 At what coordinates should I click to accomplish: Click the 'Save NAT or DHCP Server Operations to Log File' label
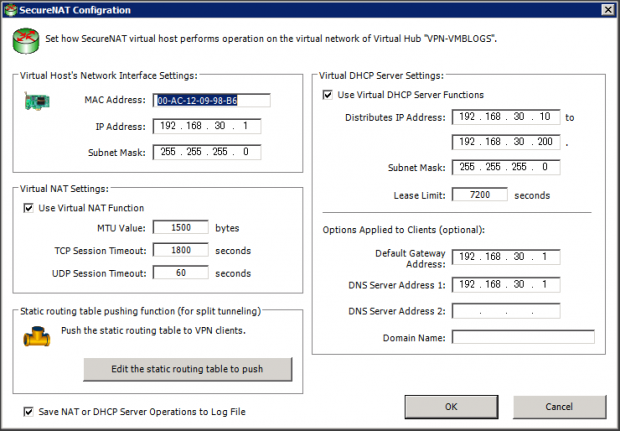[x=142, y=412]
